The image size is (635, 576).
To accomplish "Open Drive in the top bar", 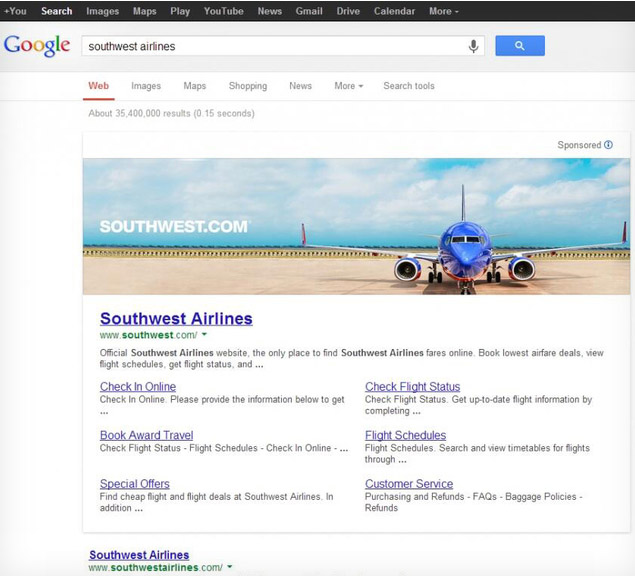I will tap(348, 11).
